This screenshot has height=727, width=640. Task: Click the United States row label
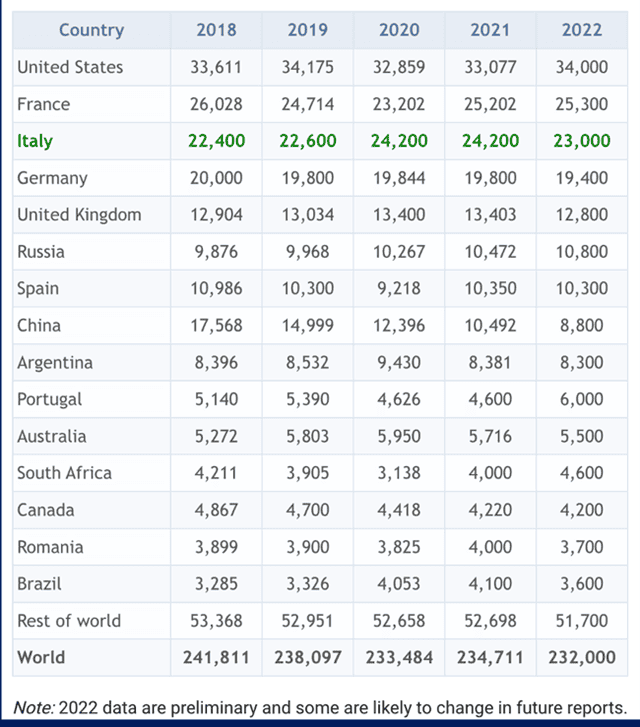coord(70,67)
